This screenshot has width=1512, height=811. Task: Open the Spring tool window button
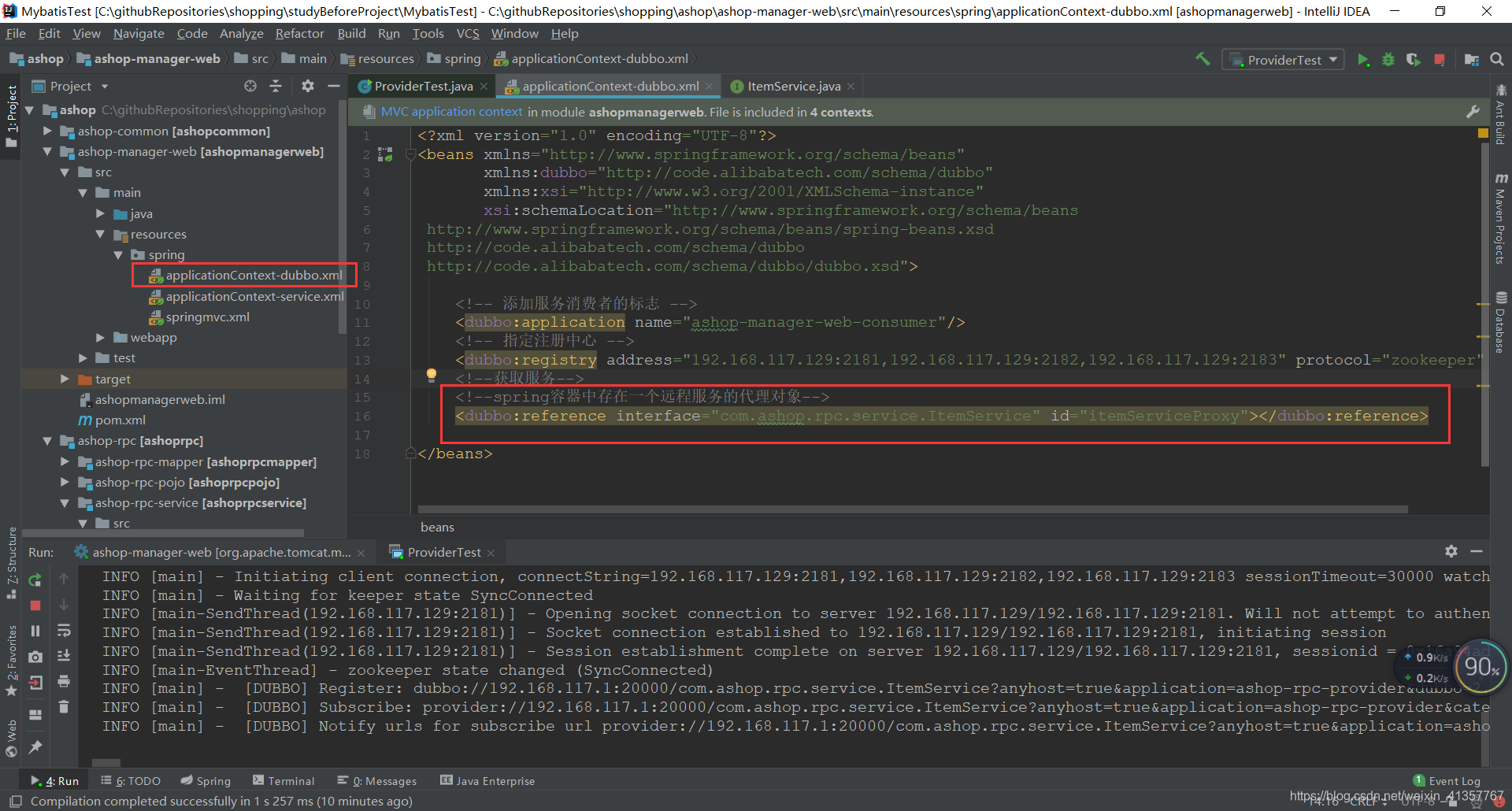pyautogui.click(x=206, y=780)
